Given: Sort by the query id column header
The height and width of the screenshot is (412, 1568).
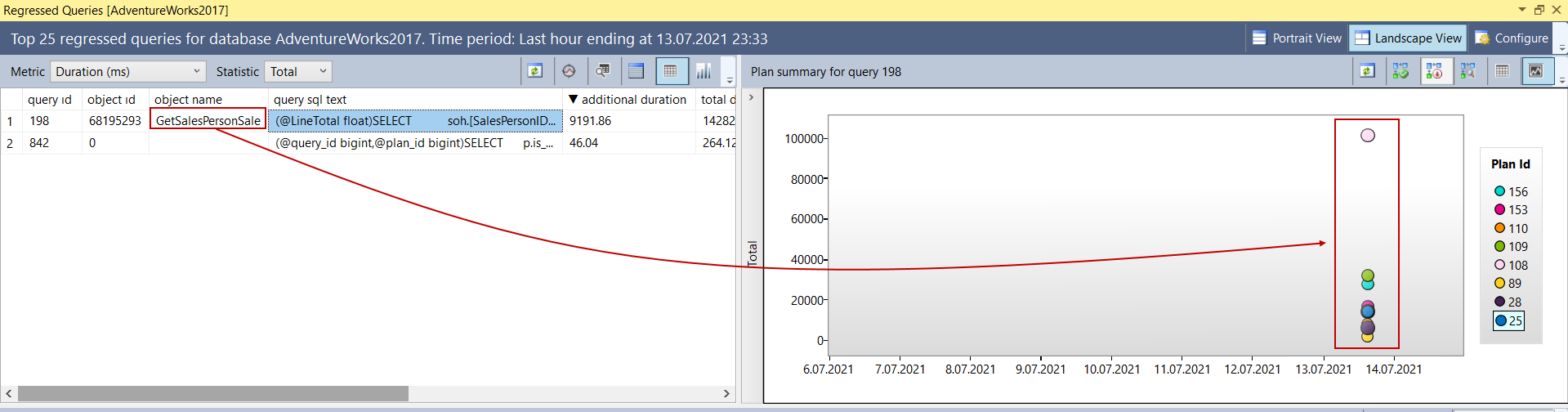Looking at the screenshot, I should [x=49, y=99].
